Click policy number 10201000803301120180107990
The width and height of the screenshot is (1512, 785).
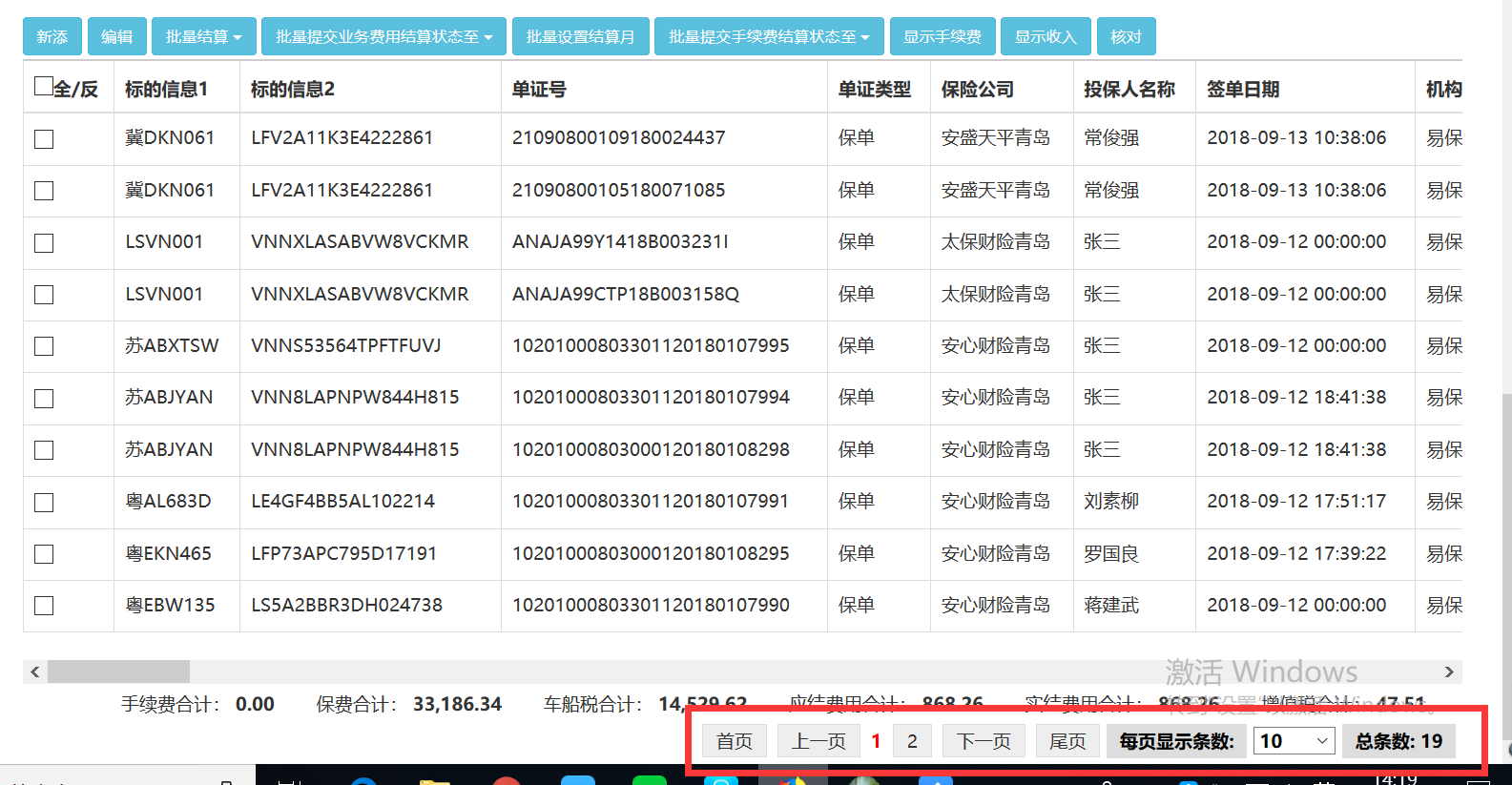tap(651, 605)
